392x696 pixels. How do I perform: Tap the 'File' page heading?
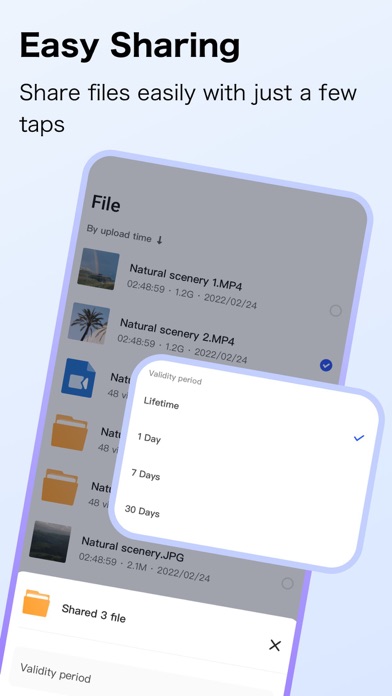(106, 204)
